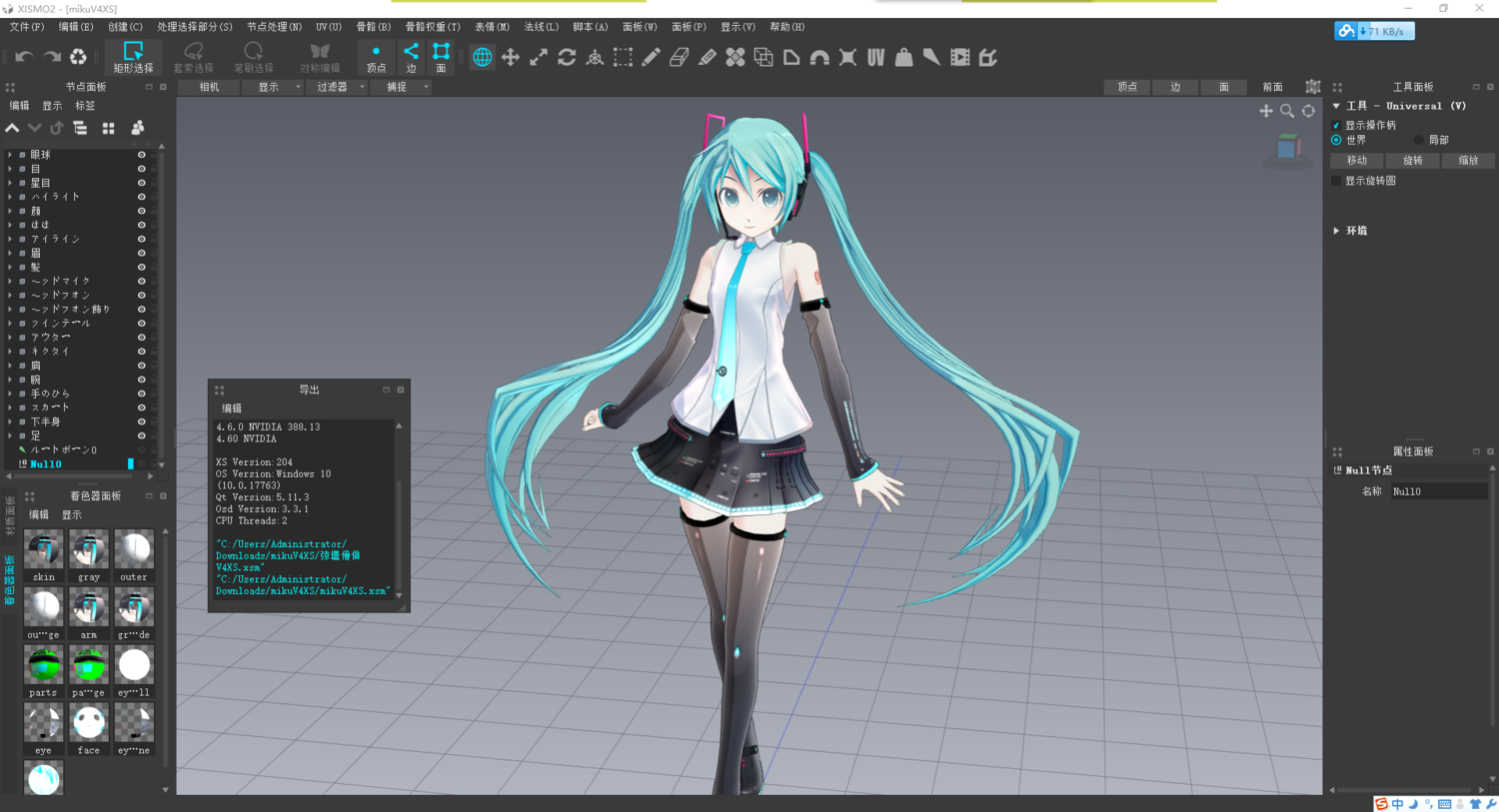Expand the 肩 tree node
Viewport: 1499px width, 812px height.
tap(10, 366)
